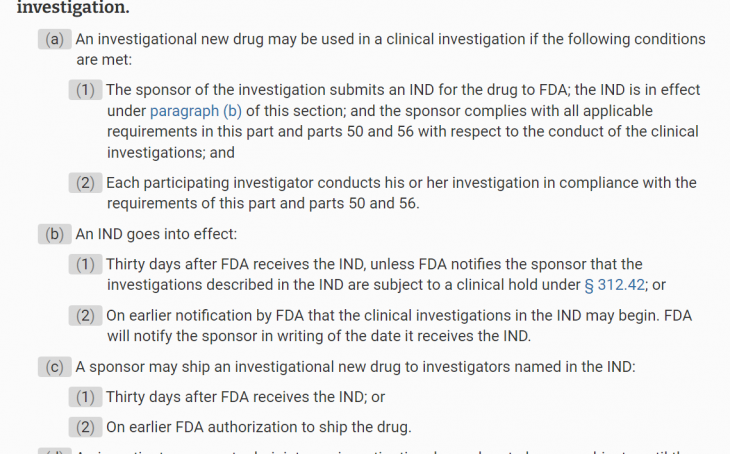Click the sentence 'requirements of this part and parts 50 and 56.'

[263, 203]
